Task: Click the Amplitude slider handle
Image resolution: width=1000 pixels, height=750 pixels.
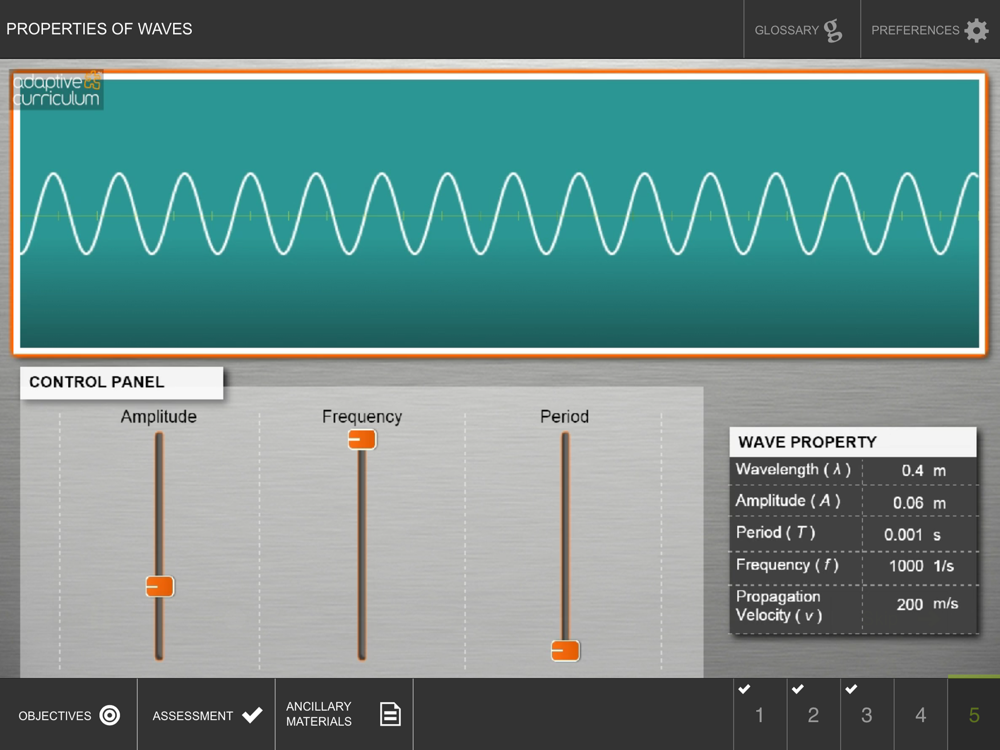Action: (159, 586)
